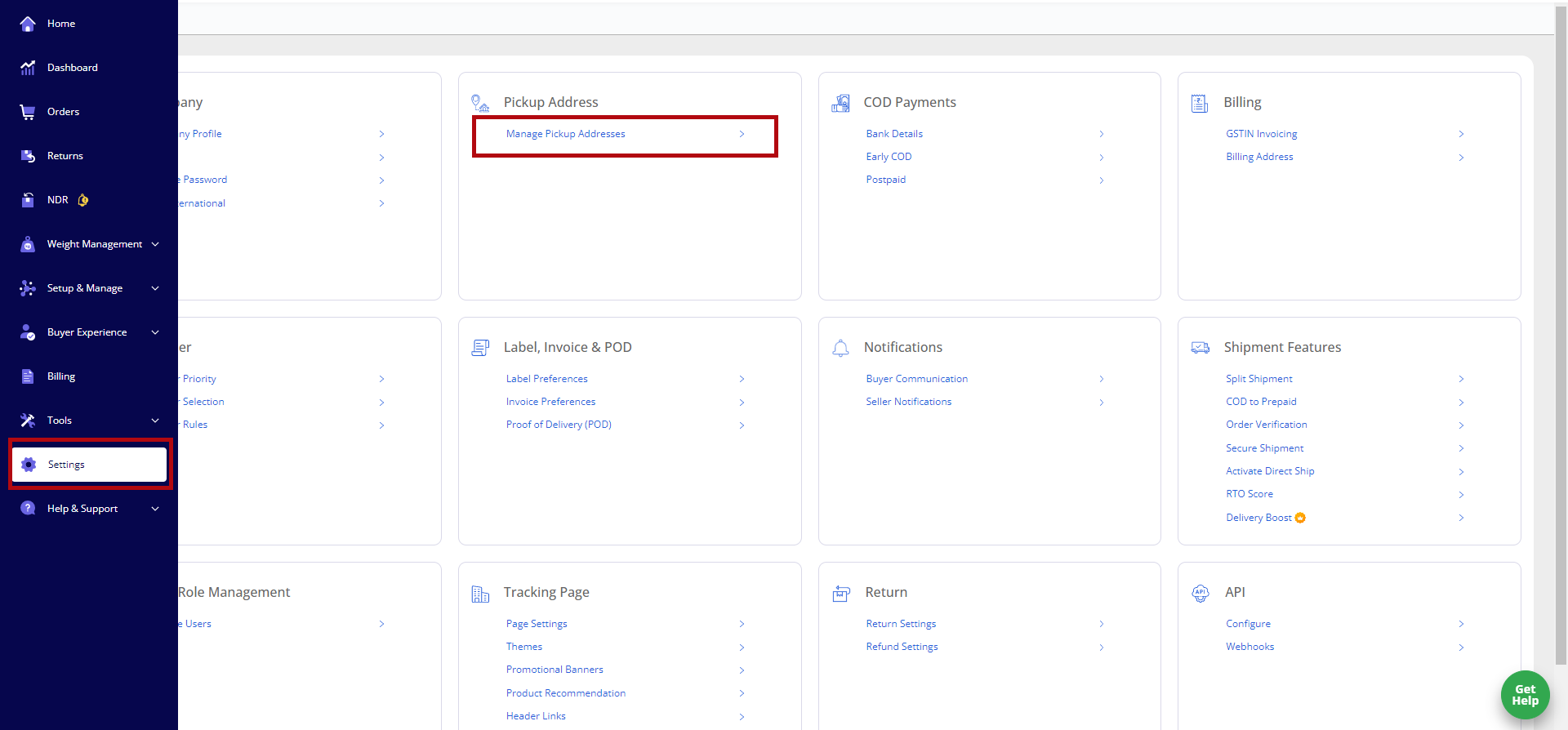
Task: Expand the Buyer Experience section
Action: point(155,332)
